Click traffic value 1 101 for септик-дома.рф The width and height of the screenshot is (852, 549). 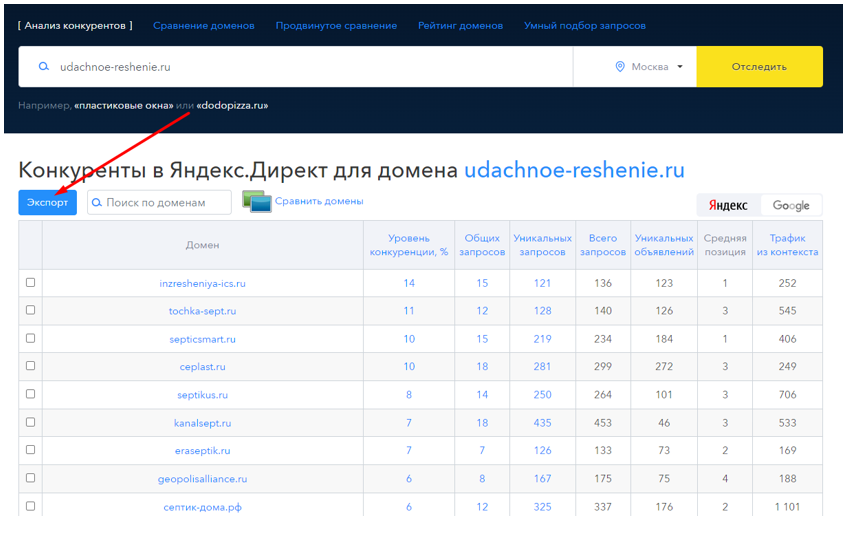pos(787,507)
